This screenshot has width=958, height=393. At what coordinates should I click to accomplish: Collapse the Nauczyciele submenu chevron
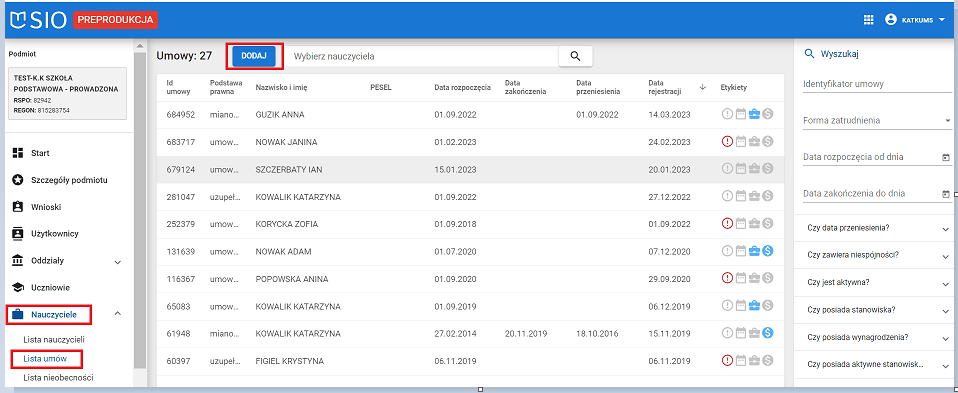118,314
